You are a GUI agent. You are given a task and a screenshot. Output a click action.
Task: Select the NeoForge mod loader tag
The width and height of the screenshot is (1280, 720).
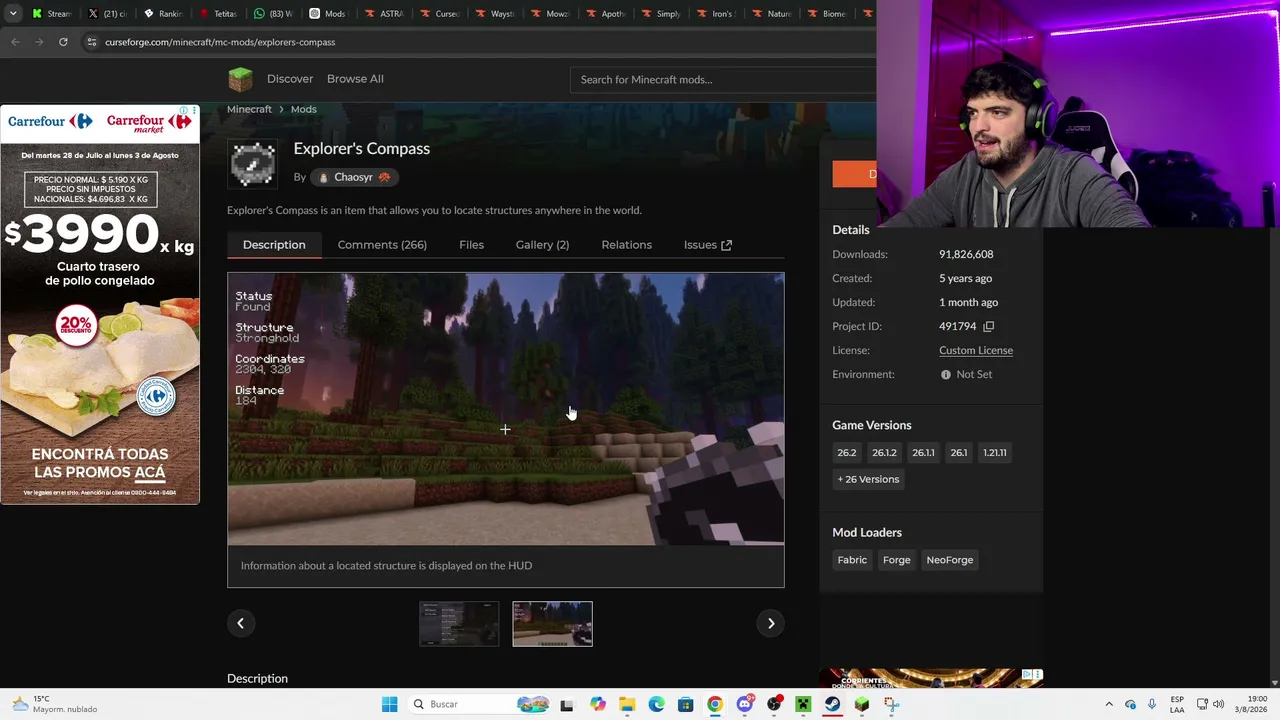coord(950,560)
